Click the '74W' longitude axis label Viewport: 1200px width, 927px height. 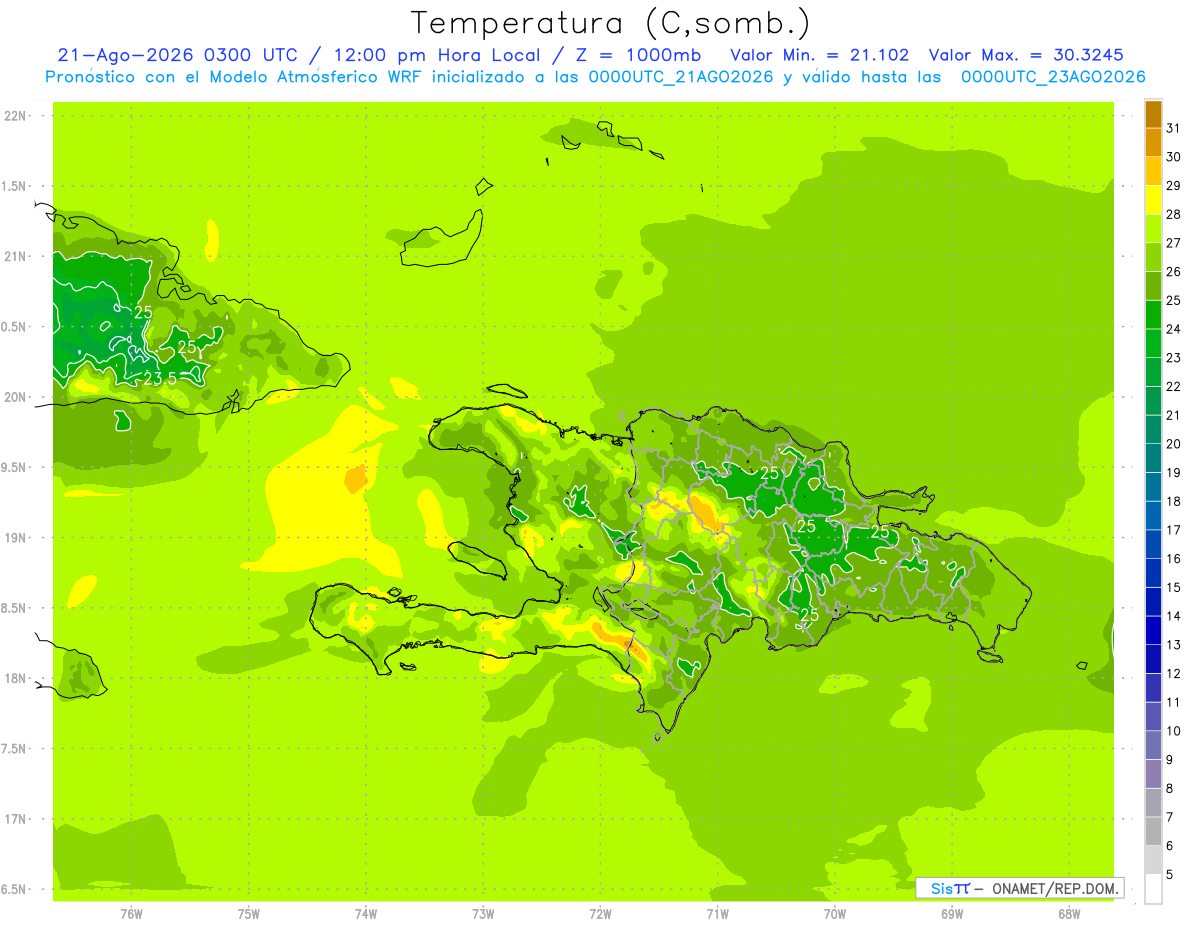coord(366,914)
